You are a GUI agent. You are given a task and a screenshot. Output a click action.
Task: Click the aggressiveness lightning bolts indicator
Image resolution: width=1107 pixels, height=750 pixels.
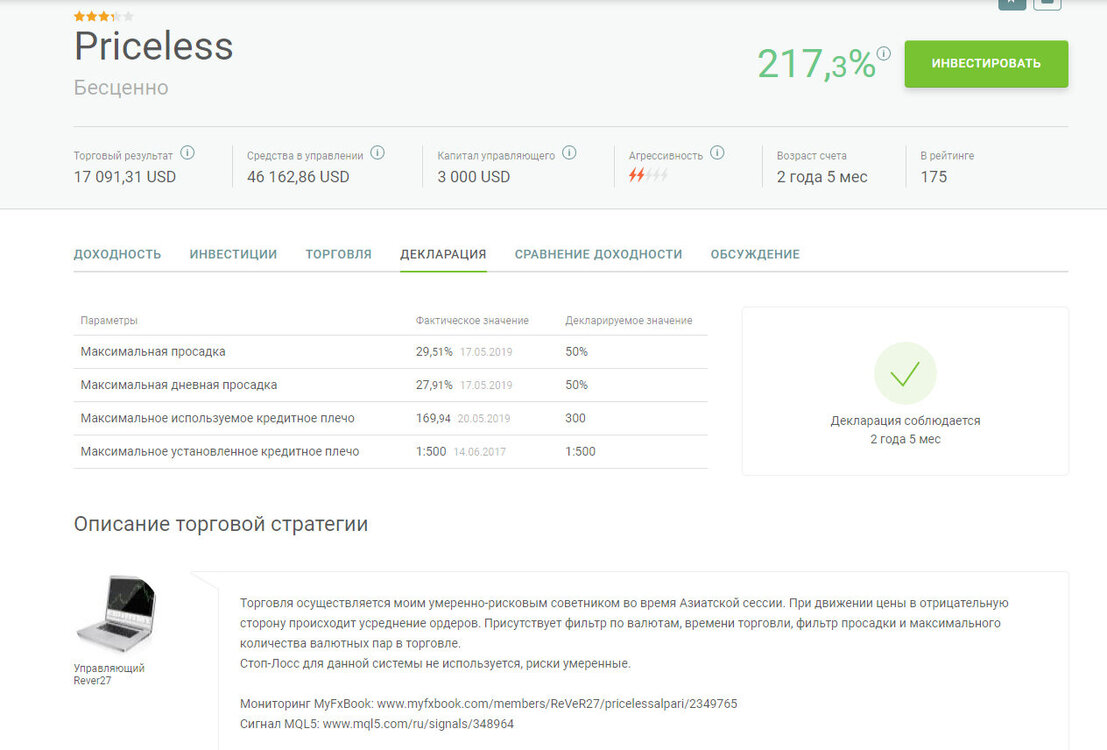(648, 174)
